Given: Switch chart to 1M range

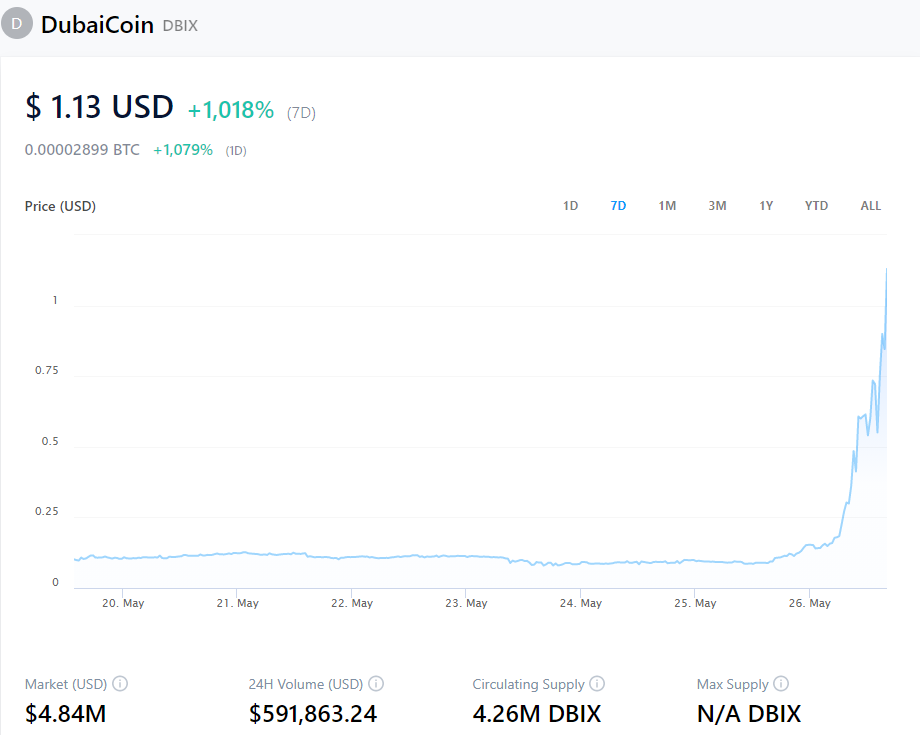Looking at the screenshot, I should pos(667,206).
